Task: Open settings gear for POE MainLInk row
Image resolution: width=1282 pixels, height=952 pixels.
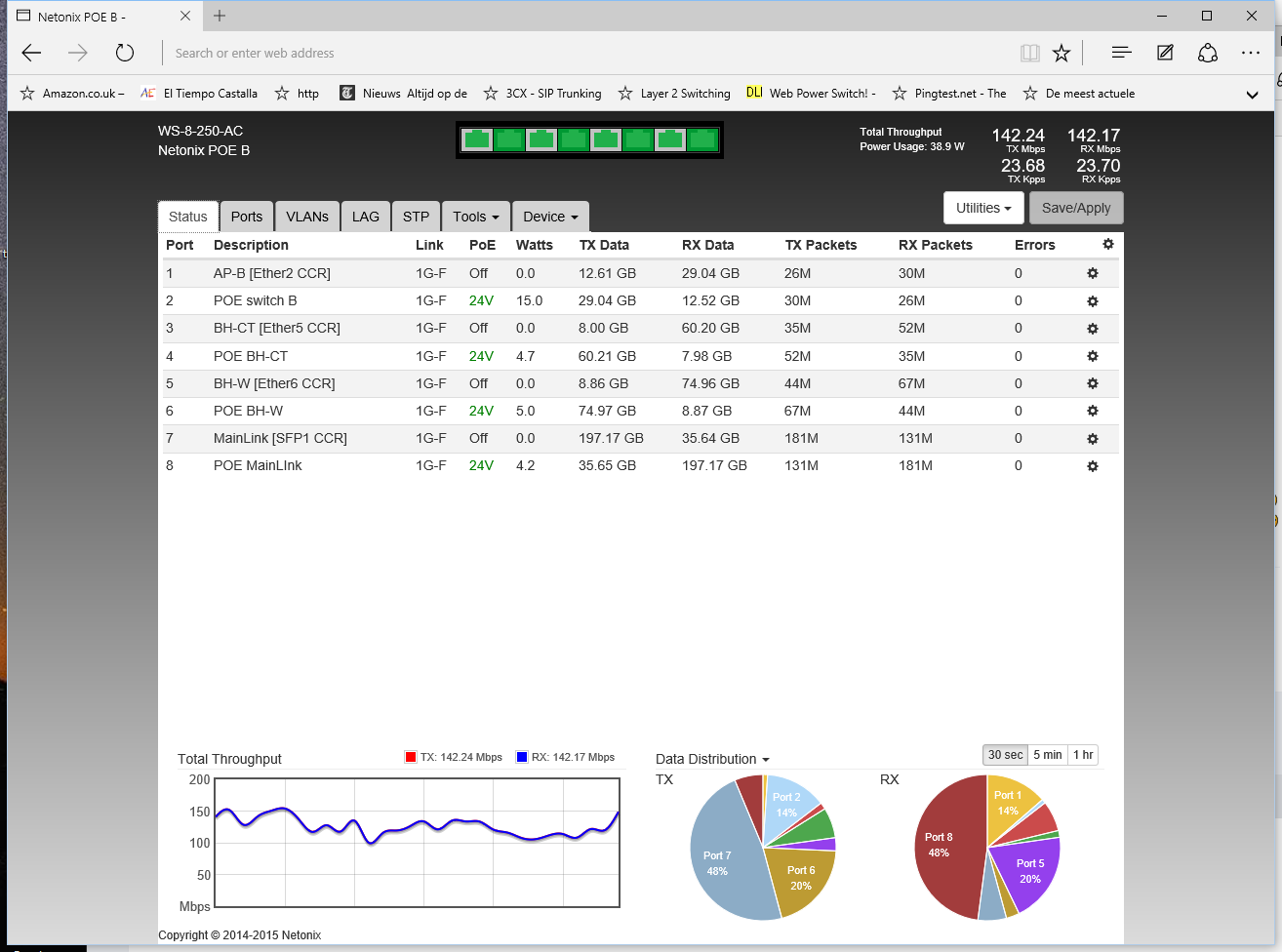Action: 1093,466
